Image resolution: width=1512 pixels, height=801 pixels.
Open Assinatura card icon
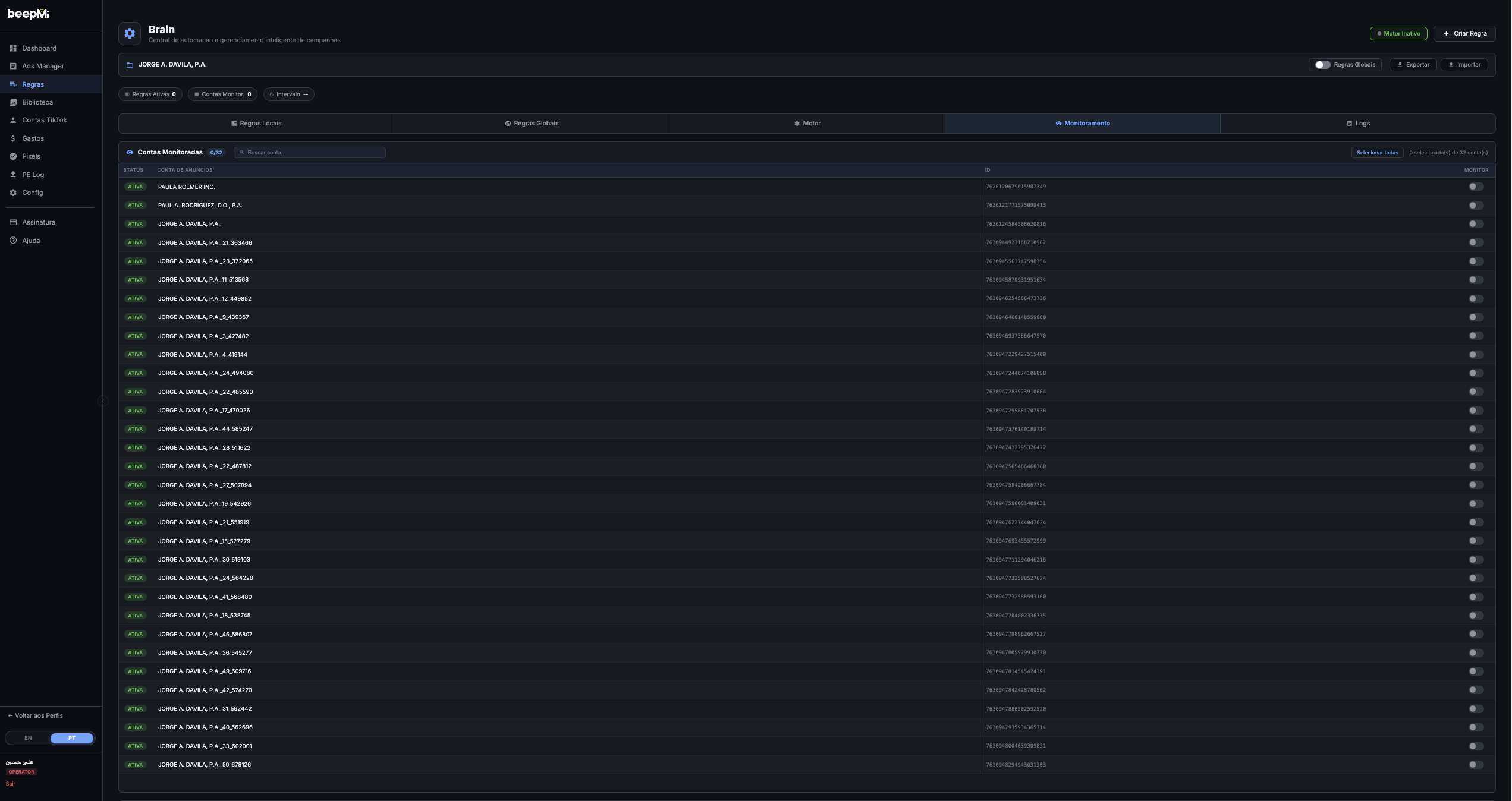(x=13, y=222)
